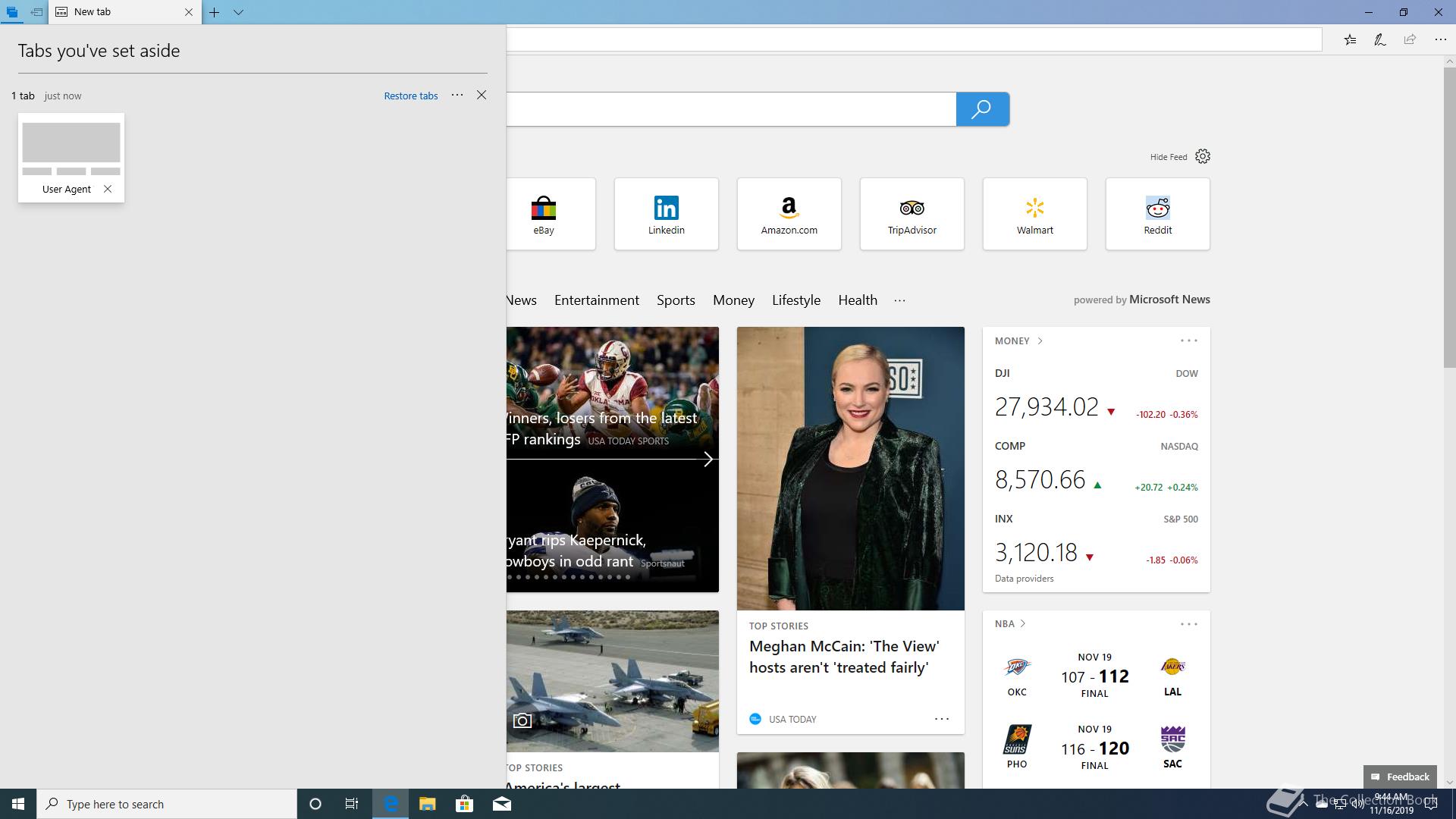The width and height of the screenshot is (1456, 819).
Task: Click the COMP value 8,570.66
Action: point(1040,480)
